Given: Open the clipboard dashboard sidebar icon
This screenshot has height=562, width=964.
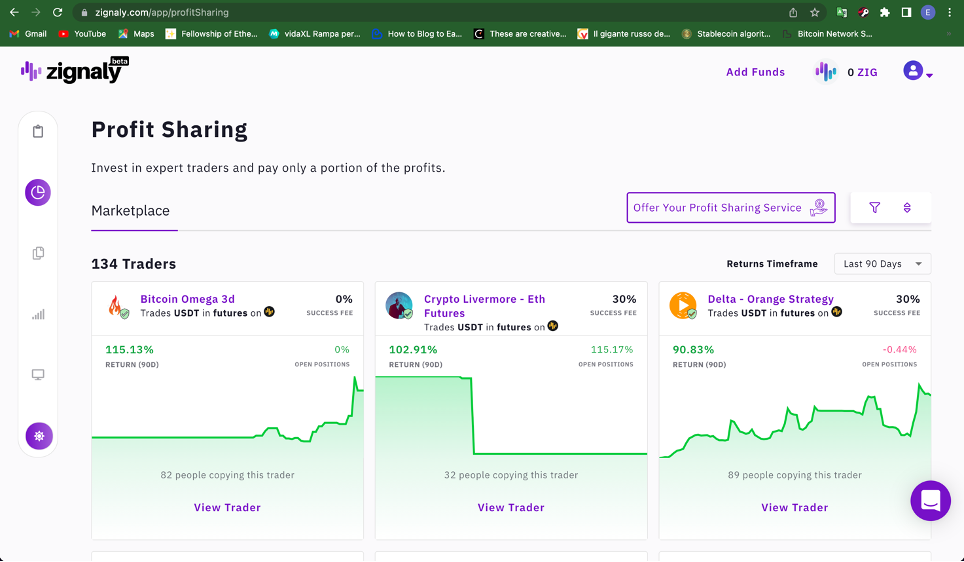Looking at the screenshot, I should [x=38, y=132].
